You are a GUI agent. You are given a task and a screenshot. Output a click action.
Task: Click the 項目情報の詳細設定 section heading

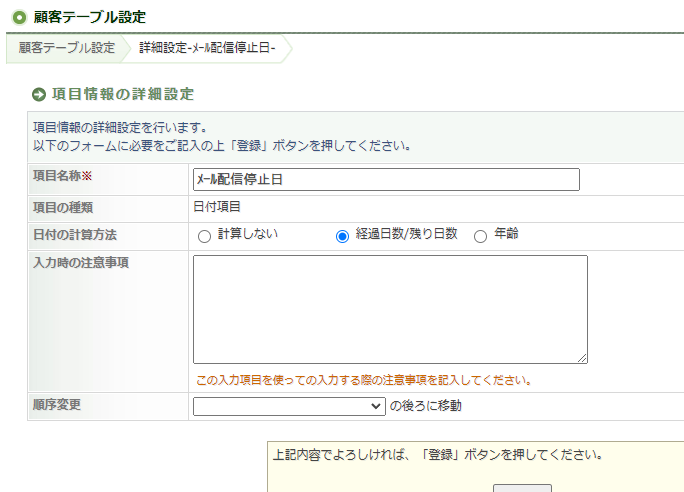coord(122,94)
